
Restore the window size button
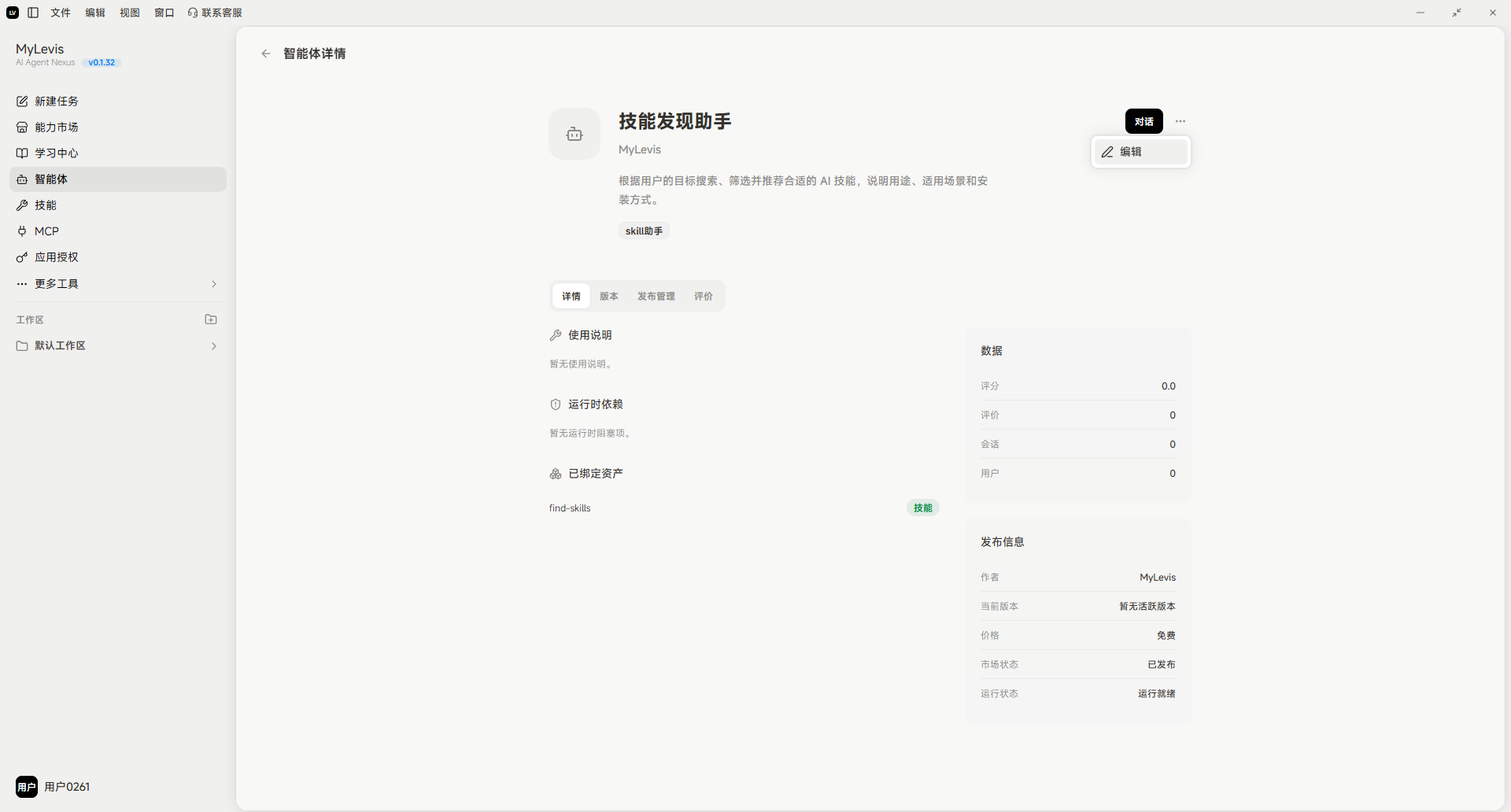[x=1457, y=13]
